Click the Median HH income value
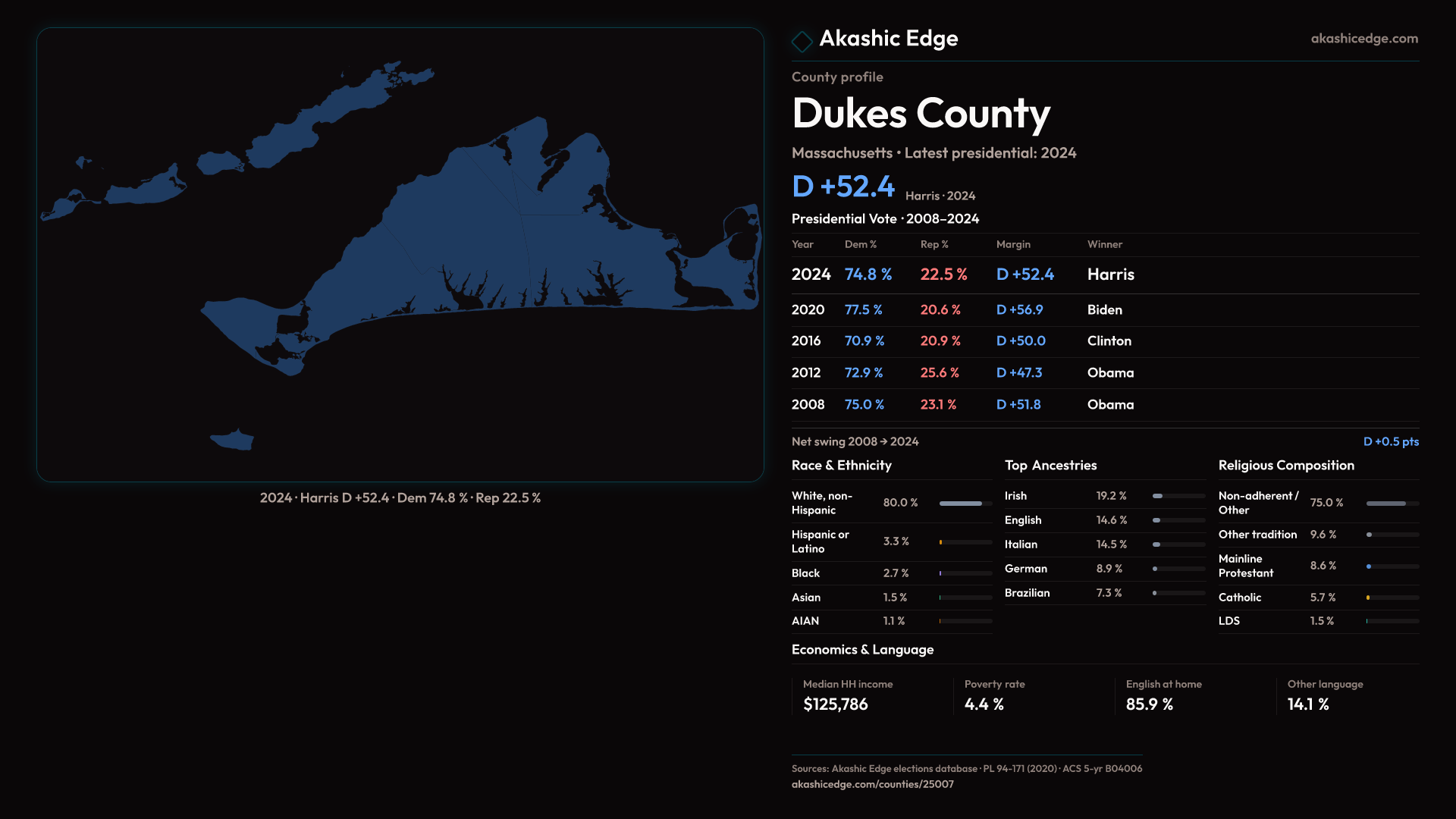 (835, 704)
